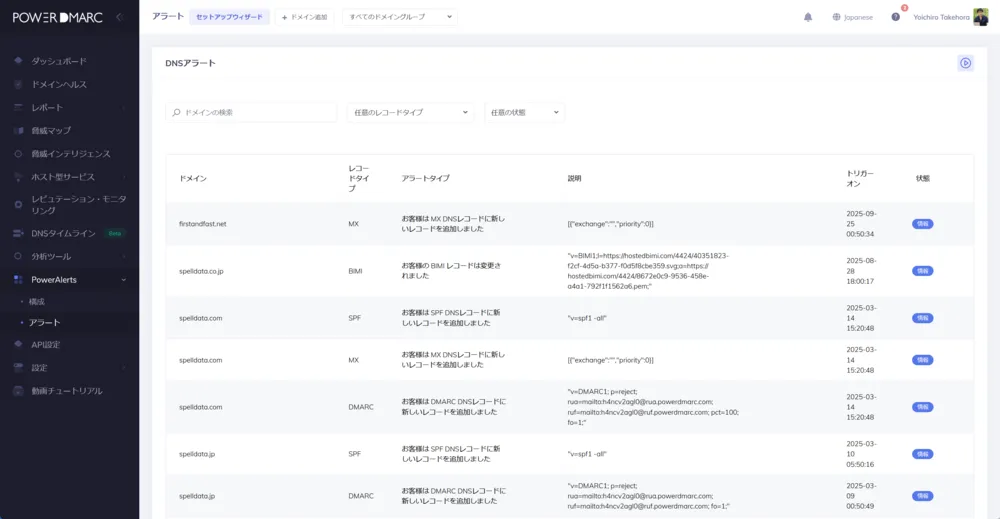The image size is (1000, 519).
Task: Click status badge in BIMI row
Action: click(x=922, y=271)
